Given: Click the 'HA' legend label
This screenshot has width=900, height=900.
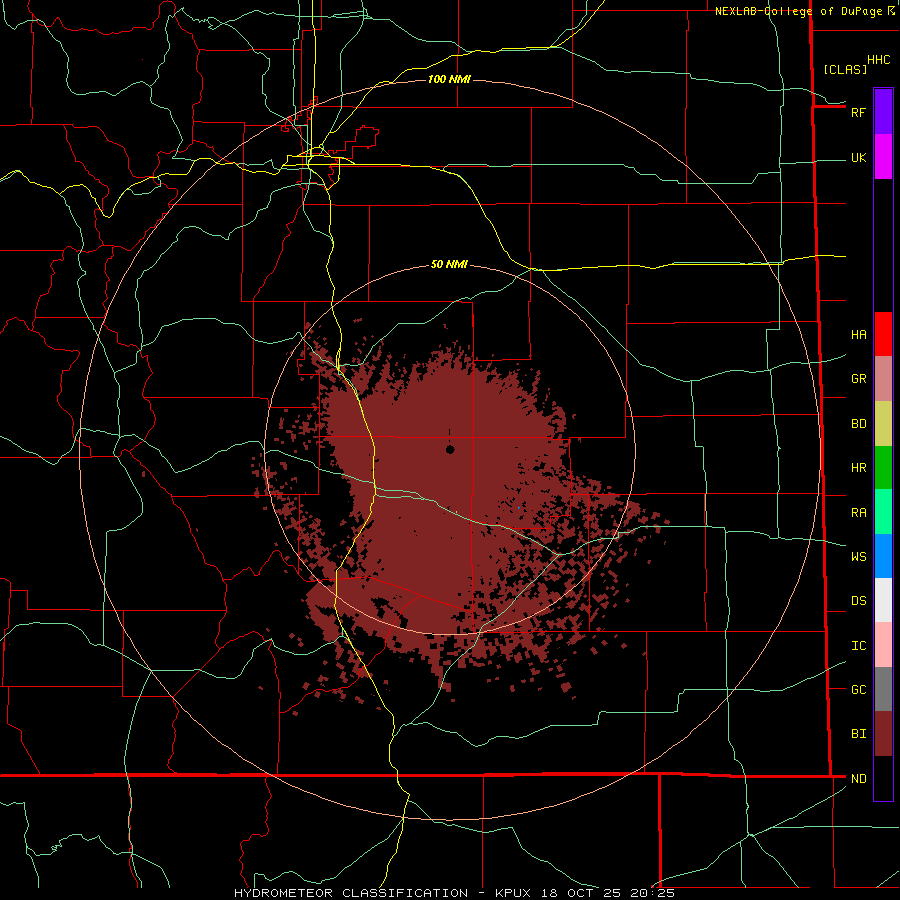Looking at the screenshot, I should 858,335.
